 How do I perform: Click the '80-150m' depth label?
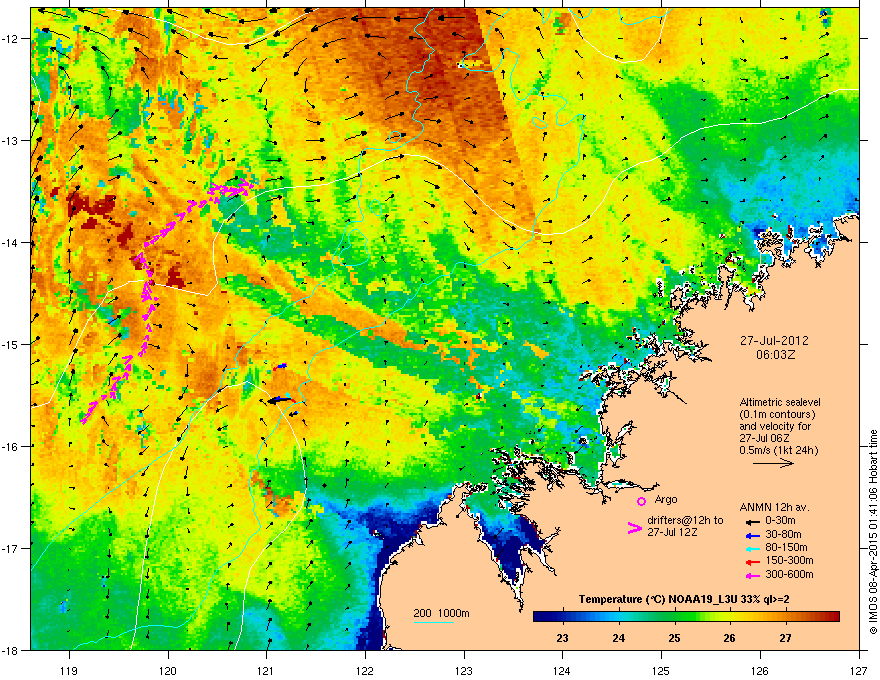point(786,548)
